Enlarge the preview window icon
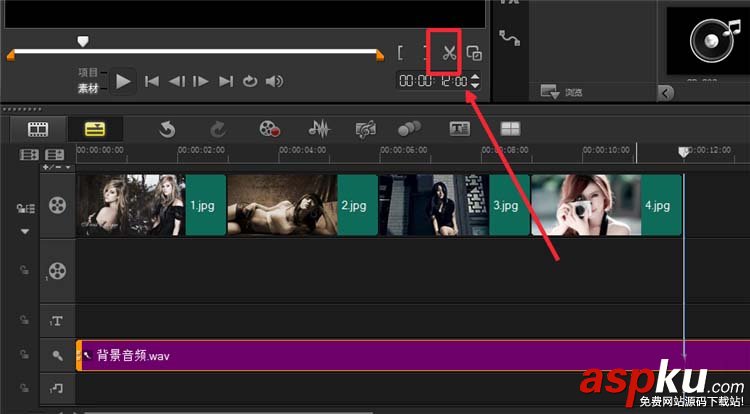The image size is (750, 414). (x=474, y=53)
